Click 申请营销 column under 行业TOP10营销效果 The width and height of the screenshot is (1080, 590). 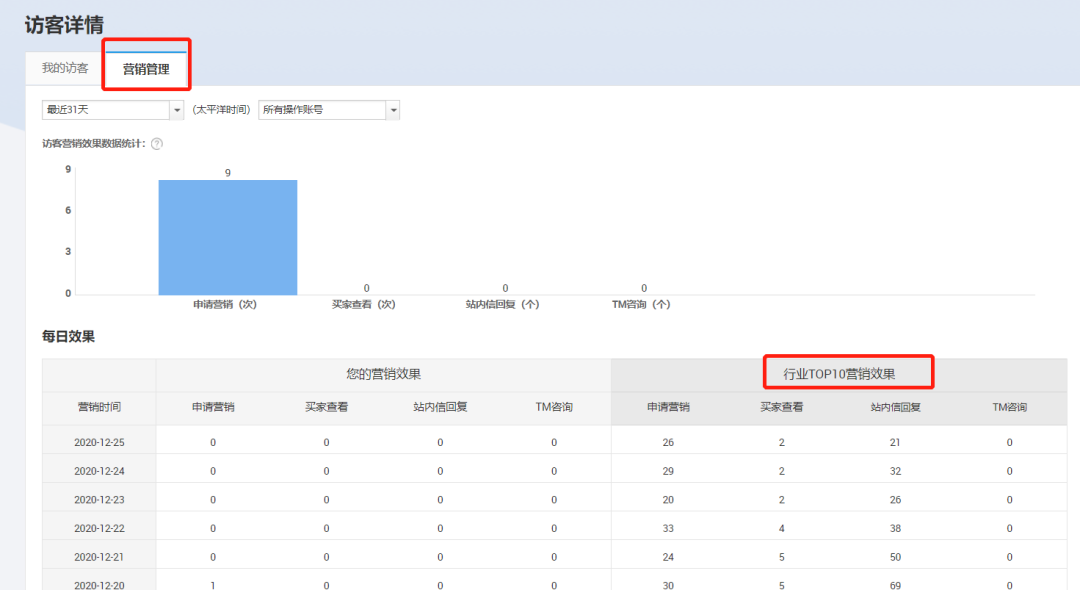(x=668, y=407)
